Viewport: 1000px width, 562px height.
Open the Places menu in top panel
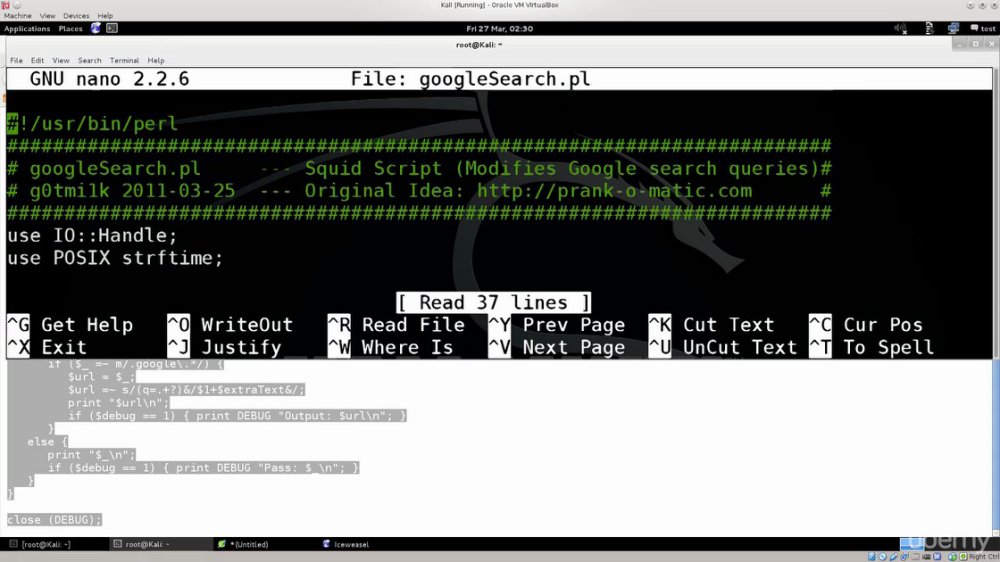[x=70, y=29]
